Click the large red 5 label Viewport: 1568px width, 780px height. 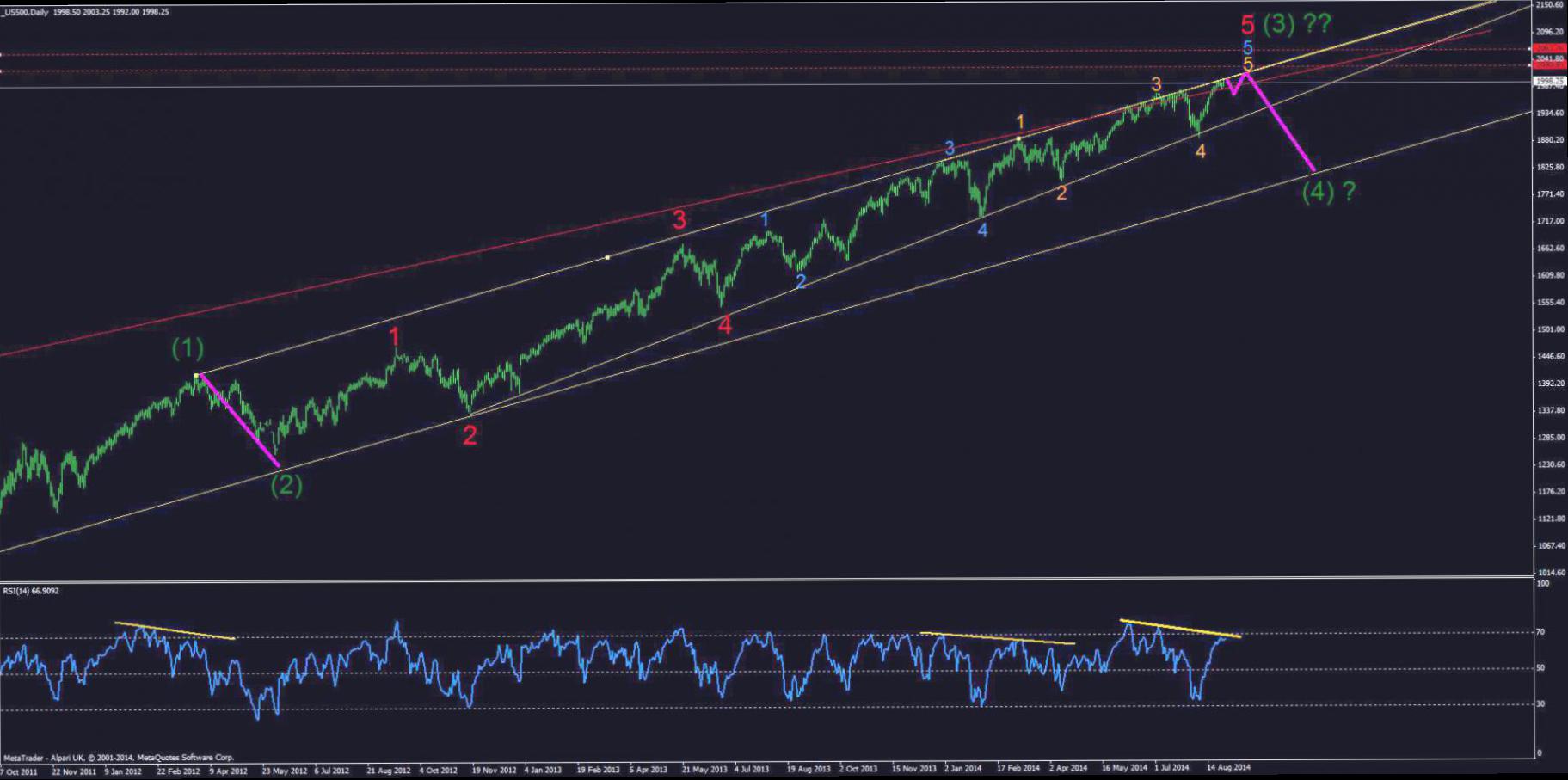coord(1247,25)
